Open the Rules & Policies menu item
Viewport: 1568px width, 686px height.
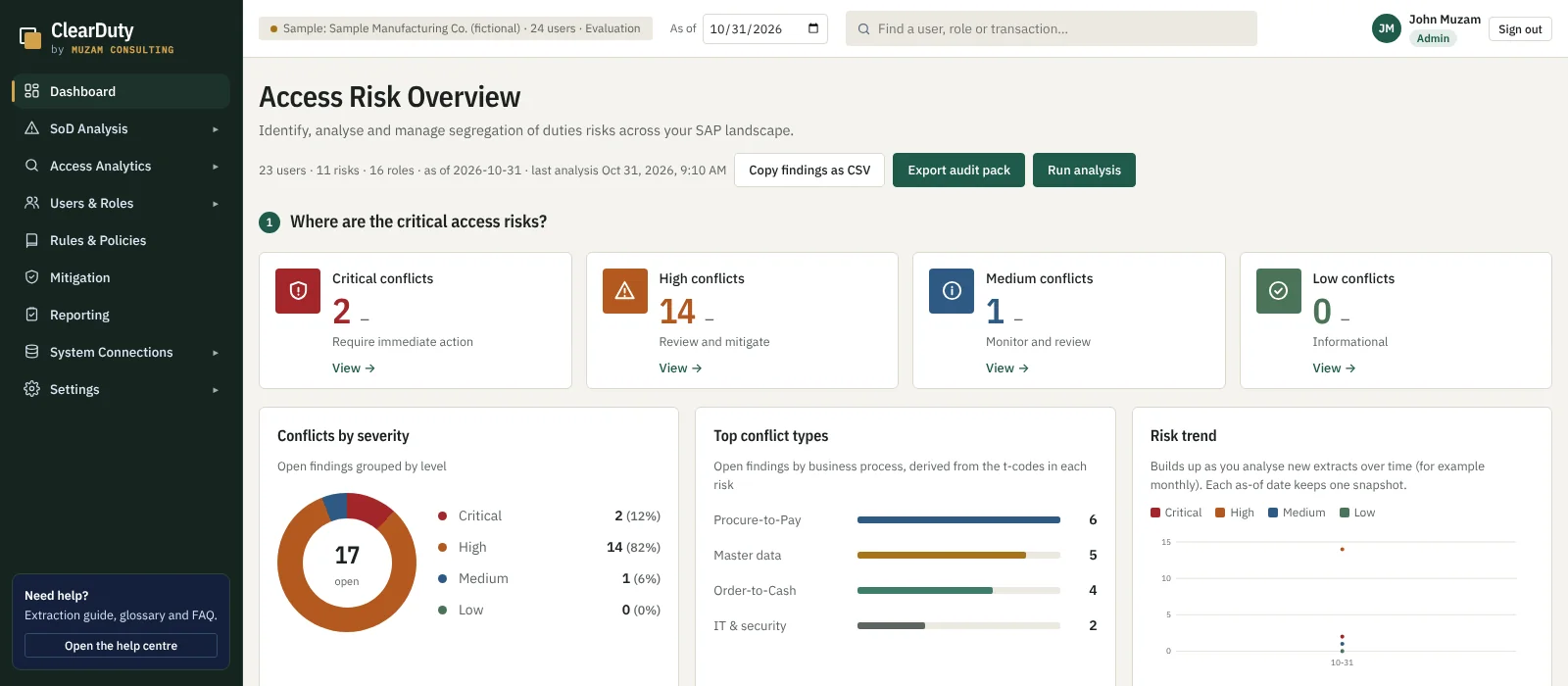[121, 240]
